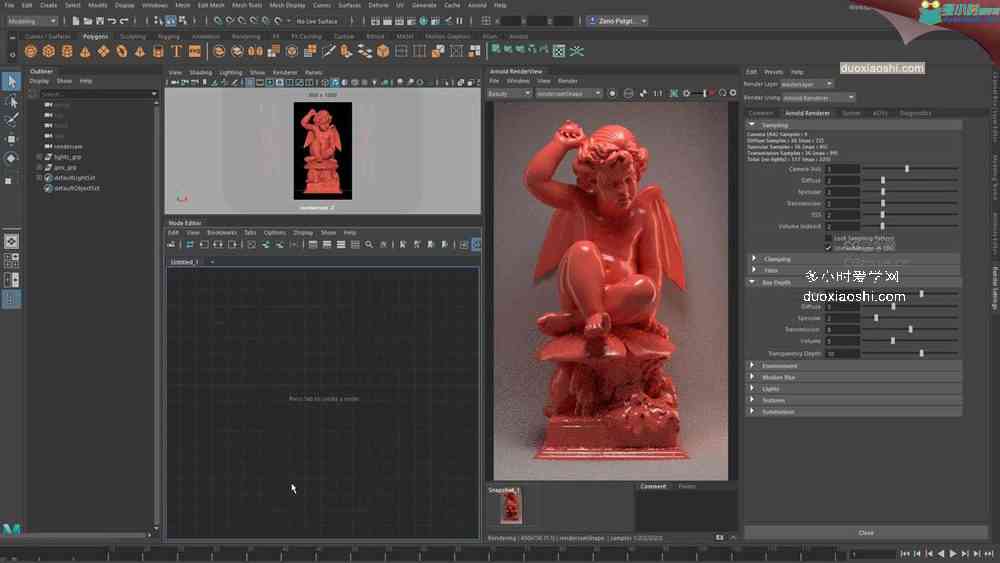Viewport: 1000px width, 563px height.
Task: Click the crop region icon in Arnold RenderView
Action: pyautogui.click(x=673, y=93)
